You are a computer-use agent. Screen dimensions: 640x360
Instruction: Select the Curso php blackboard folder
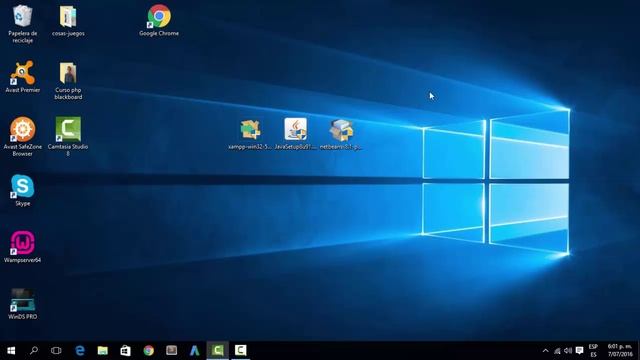(x=68, y=81)
